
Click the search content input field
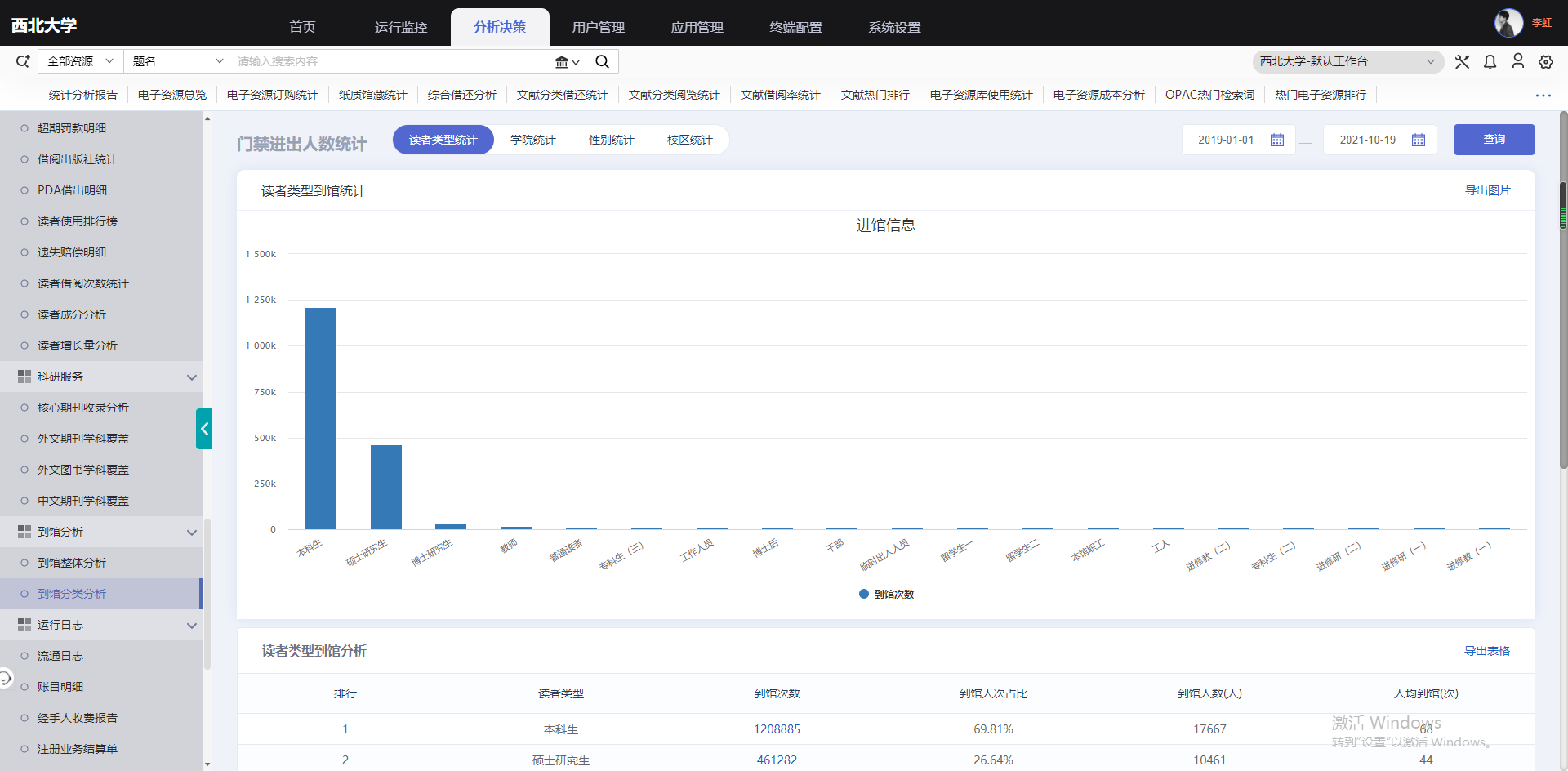point(392,61)
